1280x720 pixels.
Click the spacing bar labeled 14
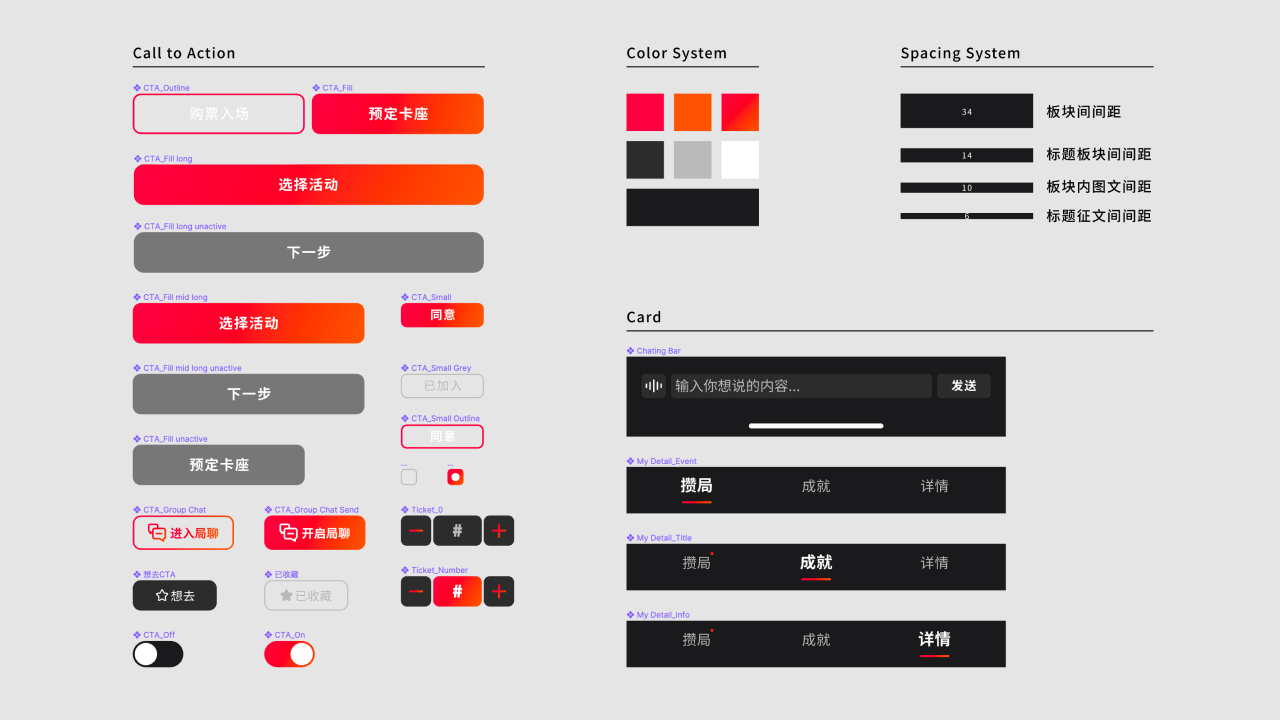pos(967,155)
